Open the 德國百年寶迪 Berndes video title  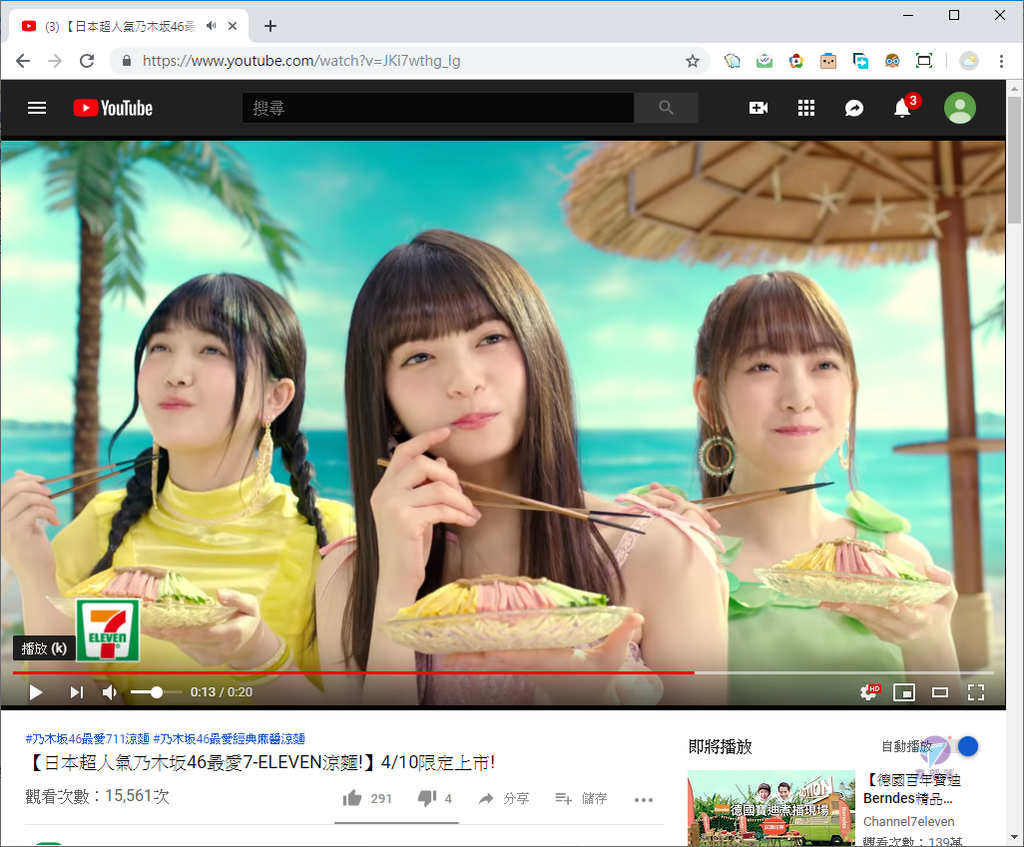[912, 789]
